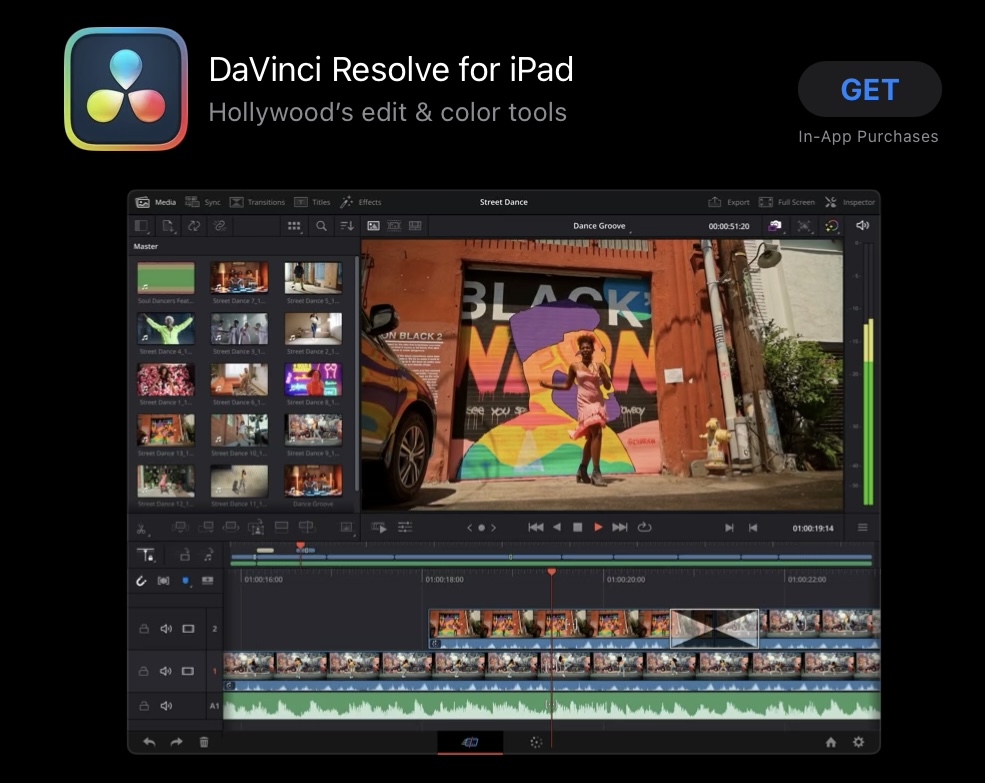
Task: Select the Street Dance 4_1 clip
Action: coord(166,334)
